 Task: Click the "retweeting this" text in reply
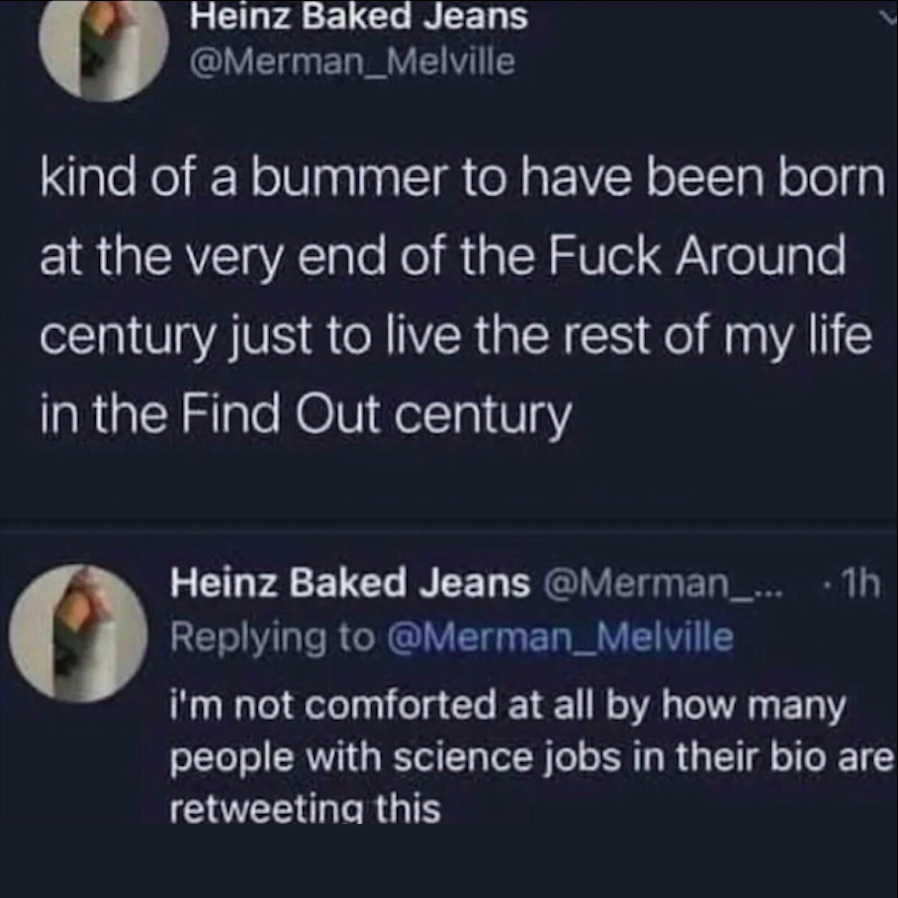pyautogui.click(x=306, y=807)
